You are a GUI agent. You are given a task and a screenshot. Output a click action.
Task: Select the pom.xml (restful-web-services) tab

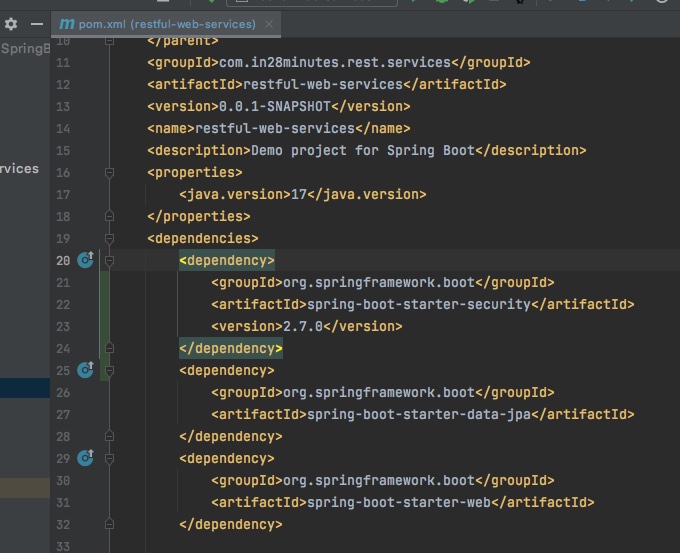(x=167, y=24)
